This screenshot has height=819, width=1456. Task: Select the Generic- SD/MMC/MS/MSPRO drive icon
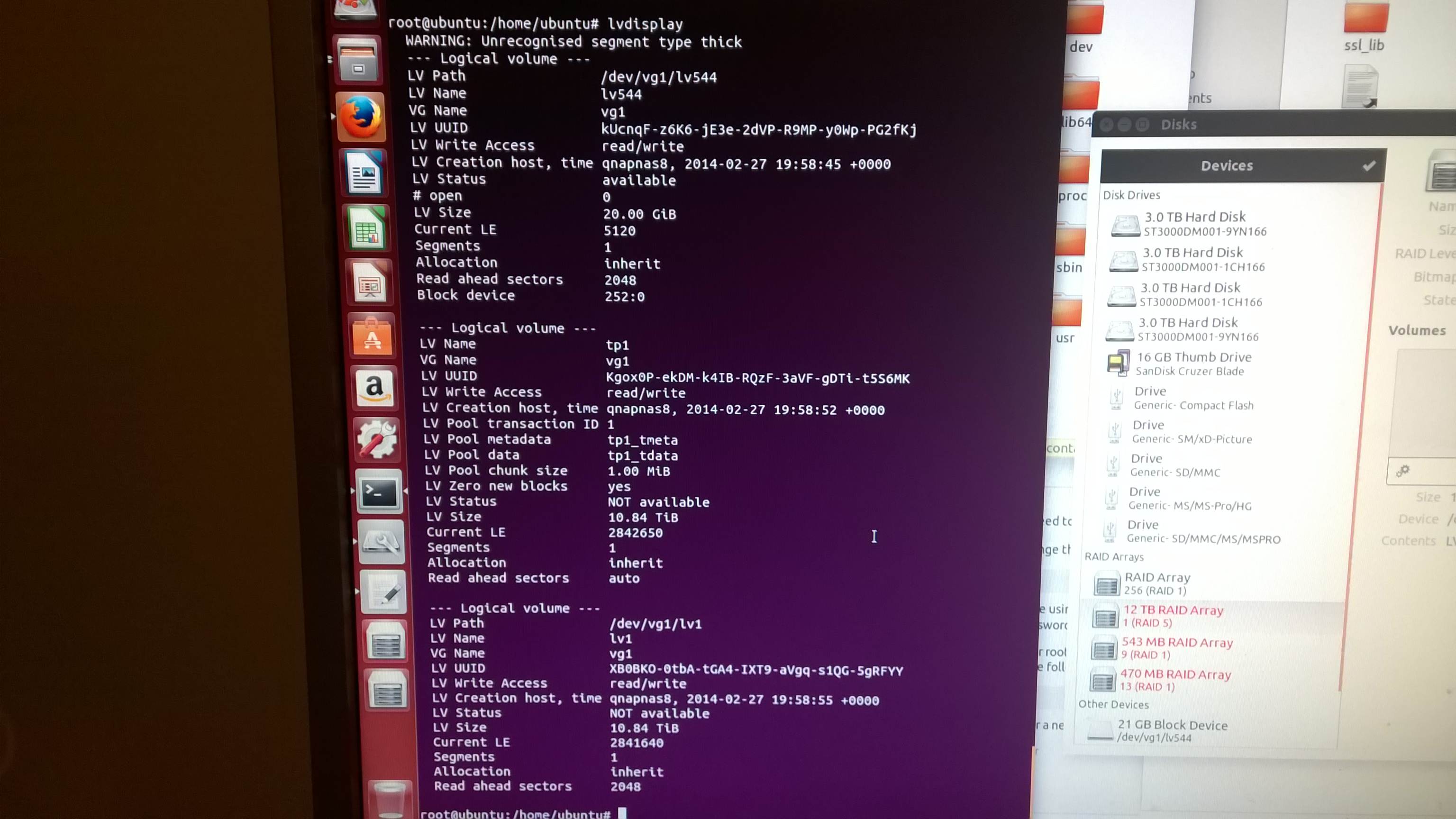pos(1110,531)
